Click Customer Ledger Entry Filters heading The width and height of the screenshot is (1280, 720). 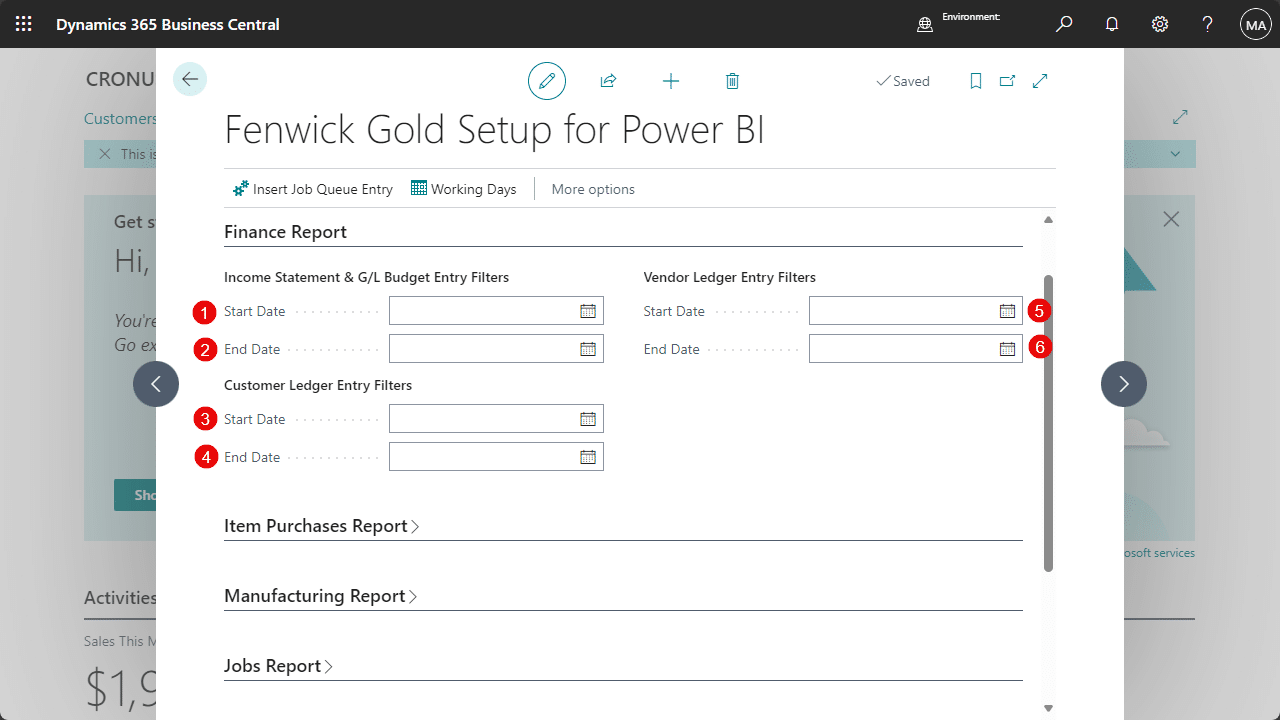tap(318, 385)
